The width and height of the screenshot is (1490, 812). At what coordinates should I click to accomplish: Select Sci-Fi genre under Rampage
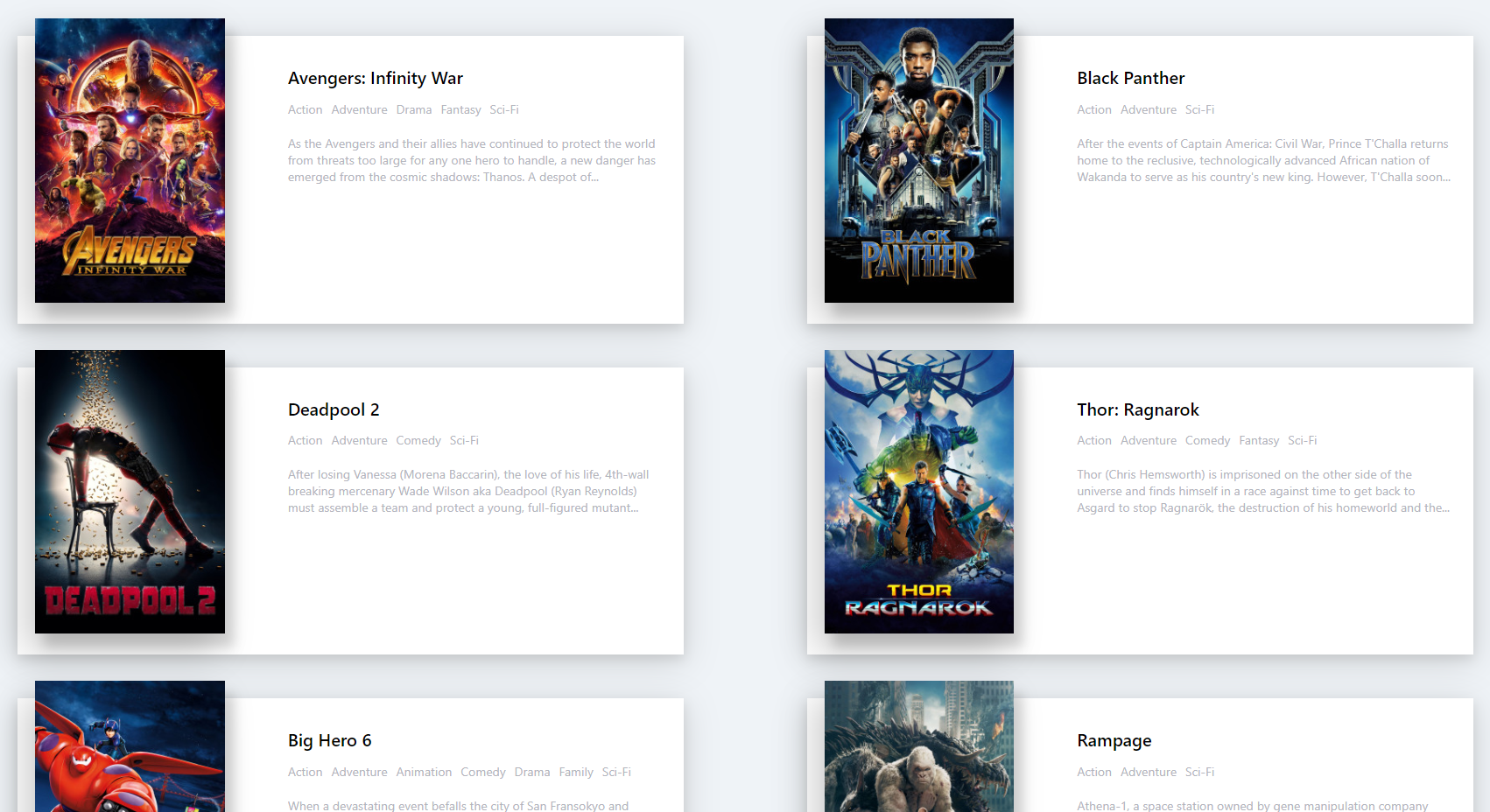[x=1200, y=772]
